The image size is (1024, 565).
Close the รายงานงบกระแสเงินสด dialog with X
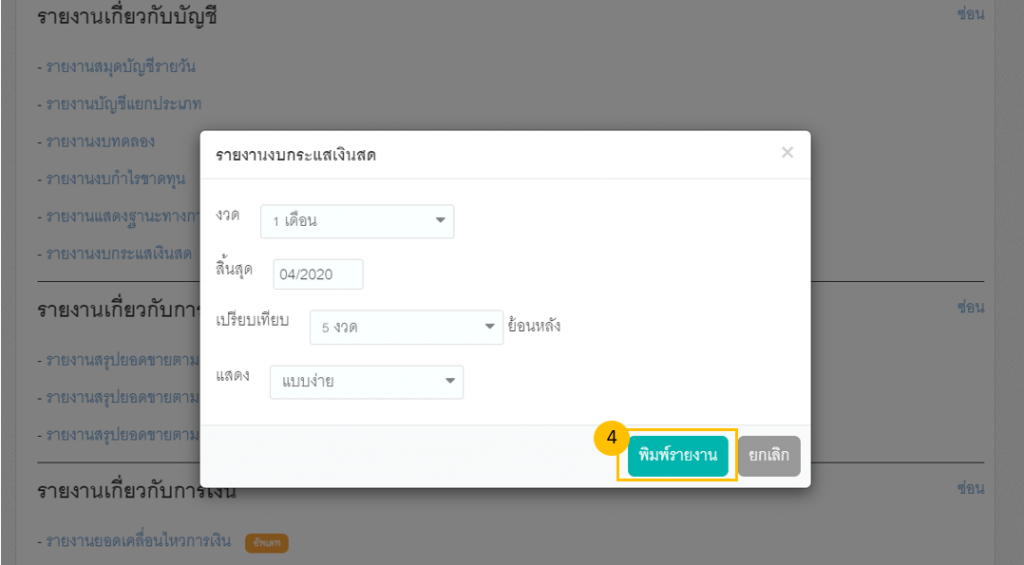787,153
